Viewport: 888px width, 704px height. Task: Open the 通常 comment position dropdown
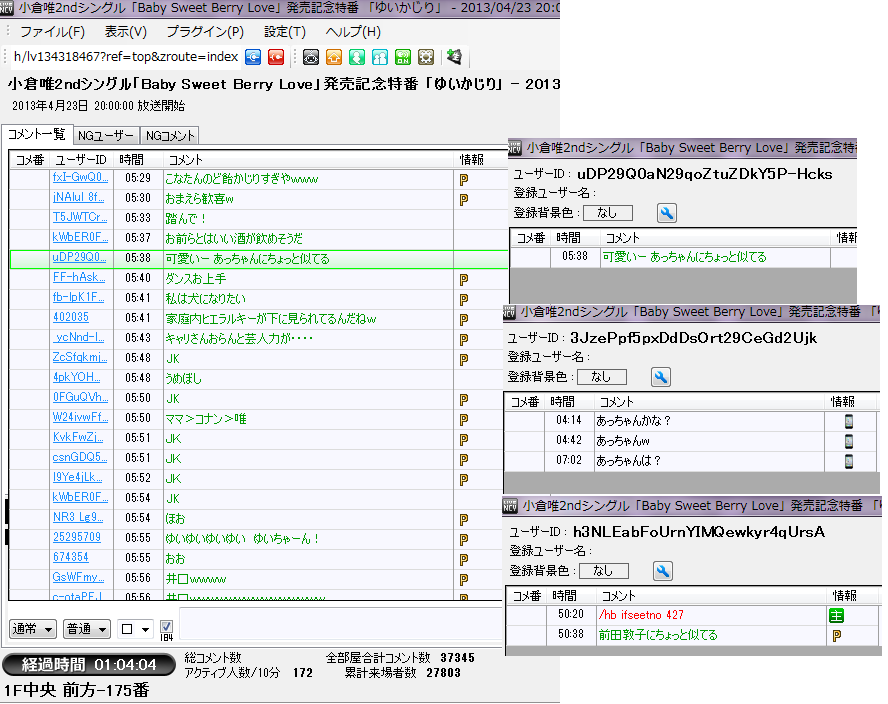click(x=33, y=629)
